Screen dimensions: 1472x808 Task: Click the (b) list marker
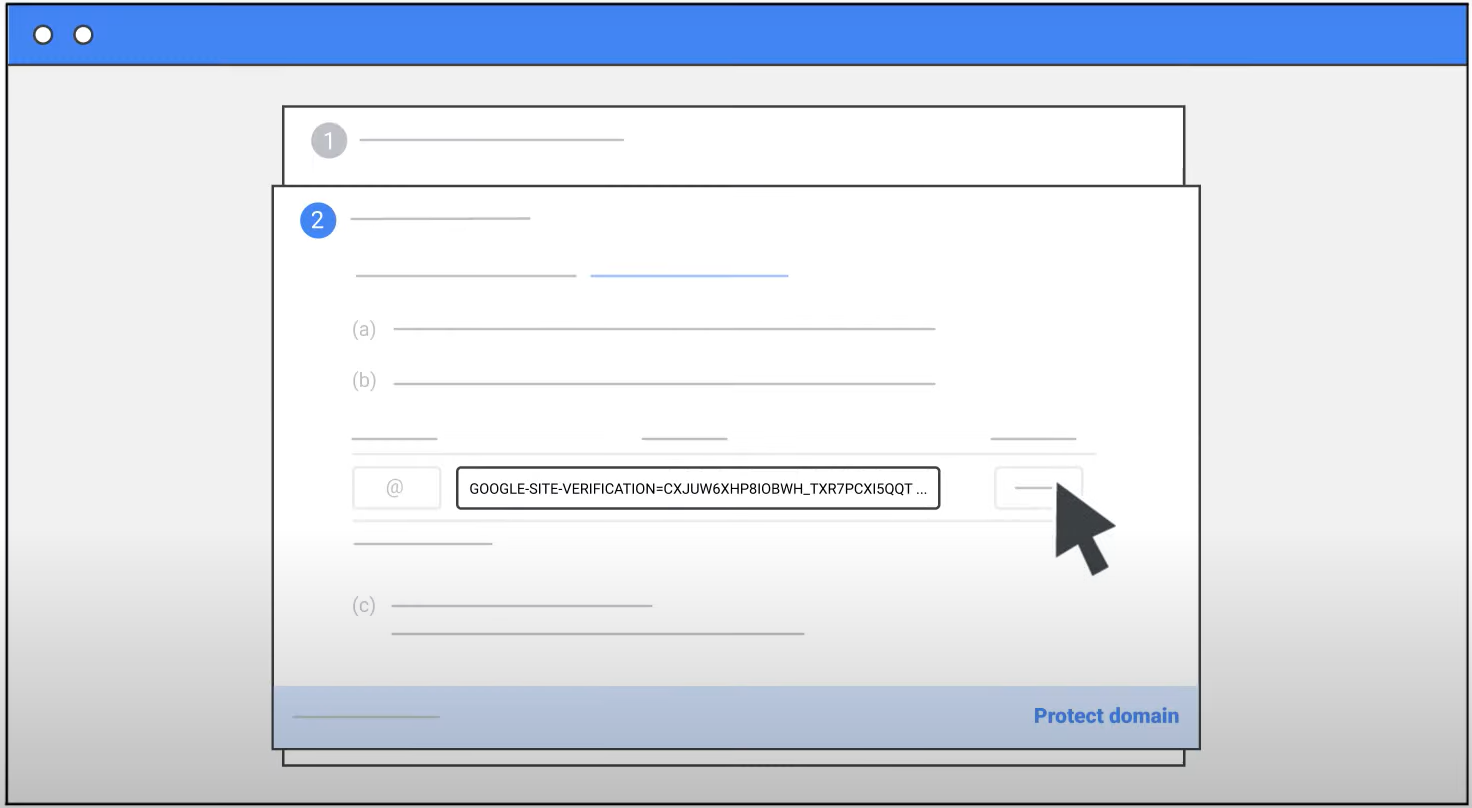click(x=364, y=380)
